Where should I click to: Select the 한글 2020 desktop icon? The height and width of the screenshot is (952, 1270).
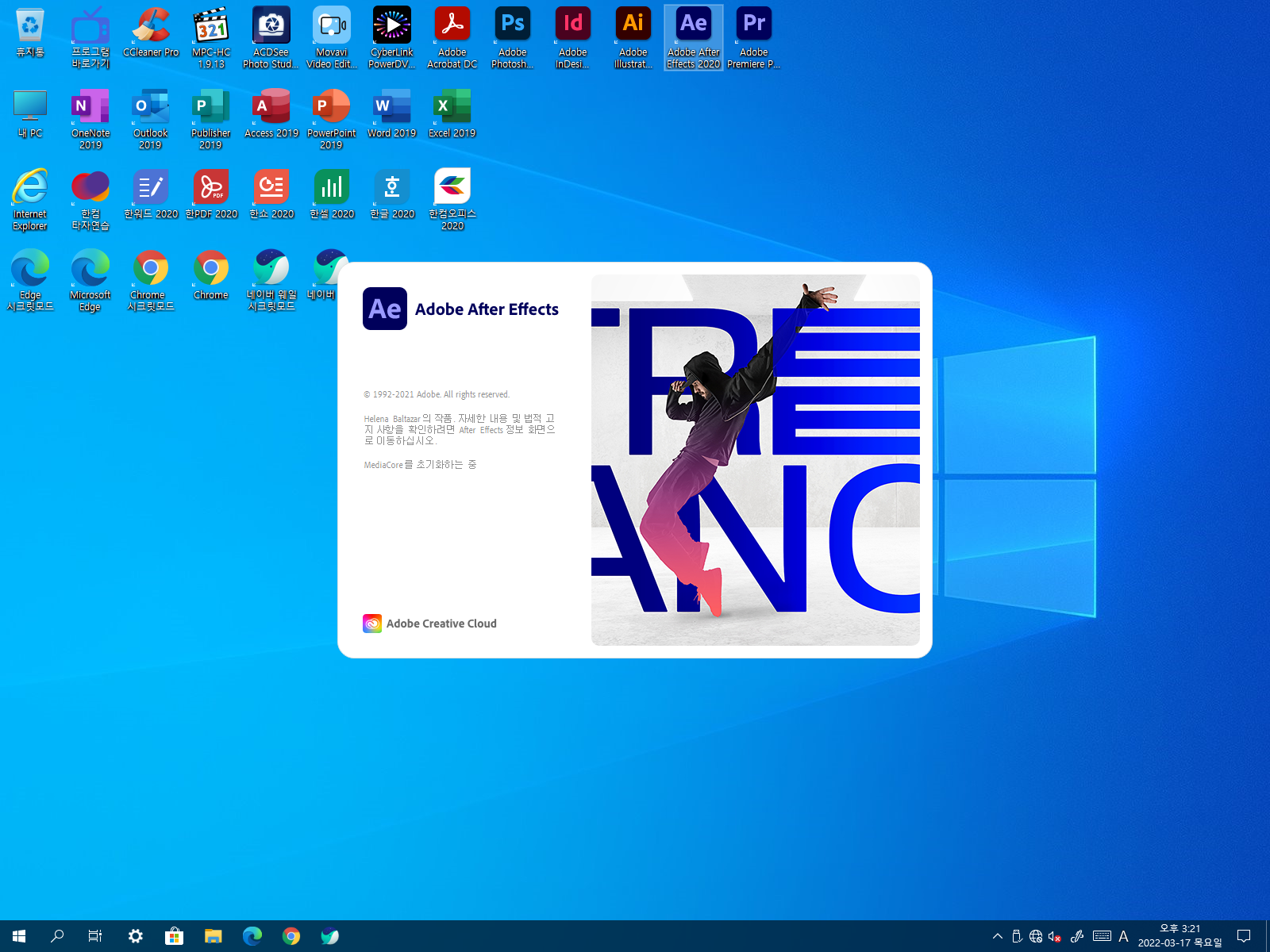(x=392, y=195)
